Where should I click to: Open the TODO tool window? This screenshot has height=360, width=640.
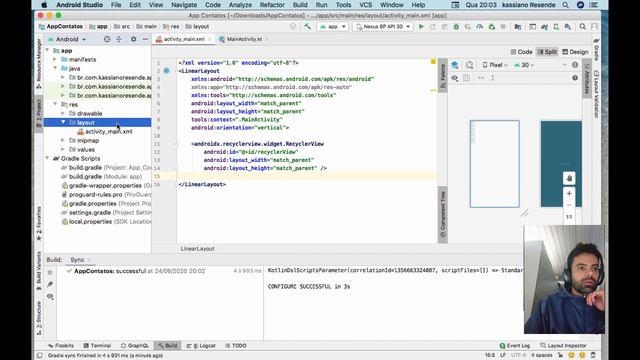(236, 346)
